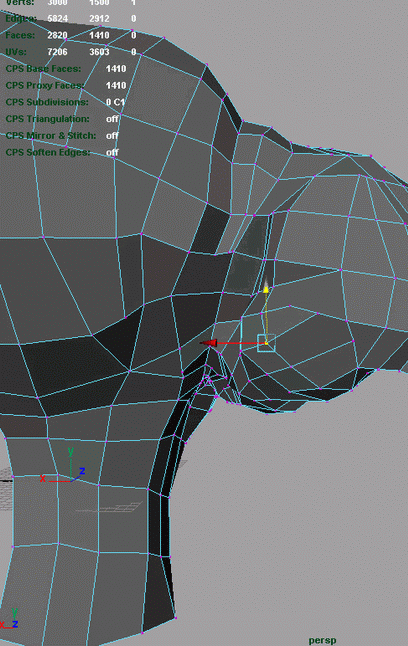Click the off value beside CPS Triangulation
Screen dimensions: 408x646
112,119
